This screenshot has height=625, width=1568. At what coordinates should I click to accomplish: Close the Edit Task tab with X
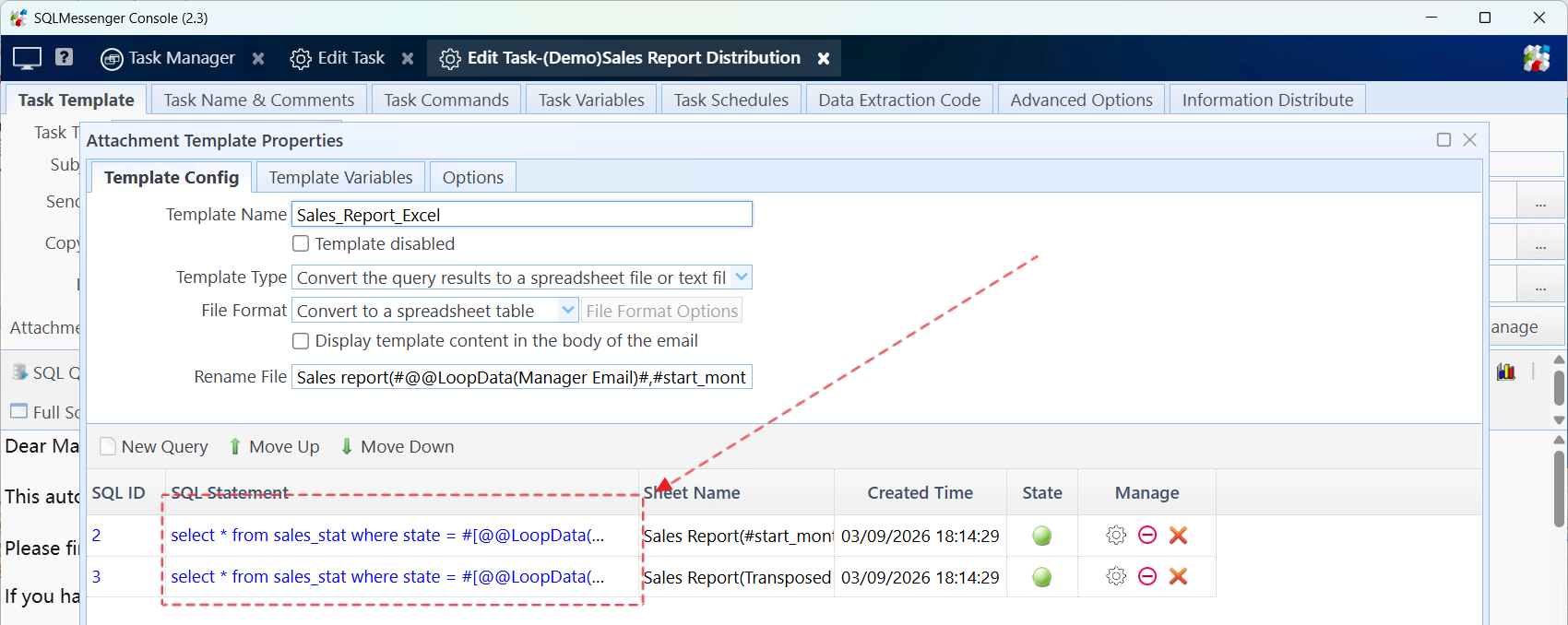click(408, 58)
